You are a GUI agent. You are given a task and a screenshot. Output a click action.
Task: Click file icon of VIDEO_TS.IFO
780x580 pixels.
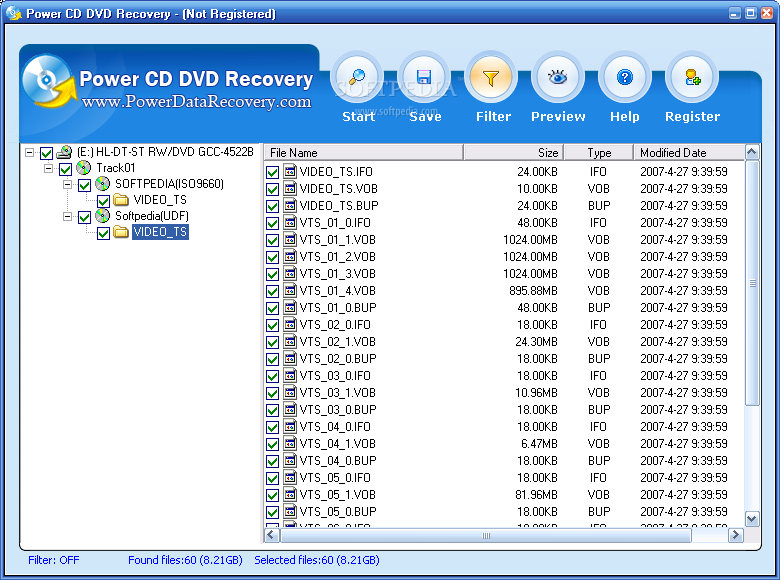pyautogui.click(x=290, y=171)
